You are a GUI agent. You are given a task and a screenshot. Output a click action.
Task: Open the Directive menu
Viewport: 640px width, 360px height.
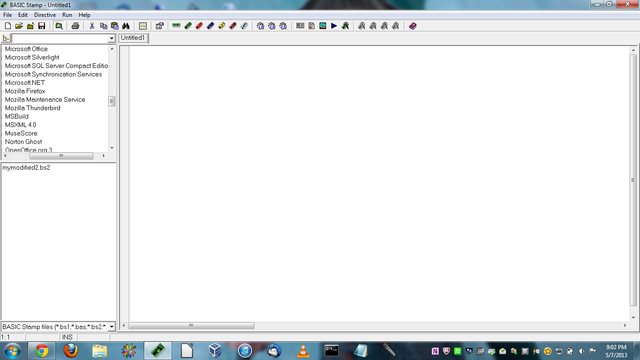[x=44, y=15]
